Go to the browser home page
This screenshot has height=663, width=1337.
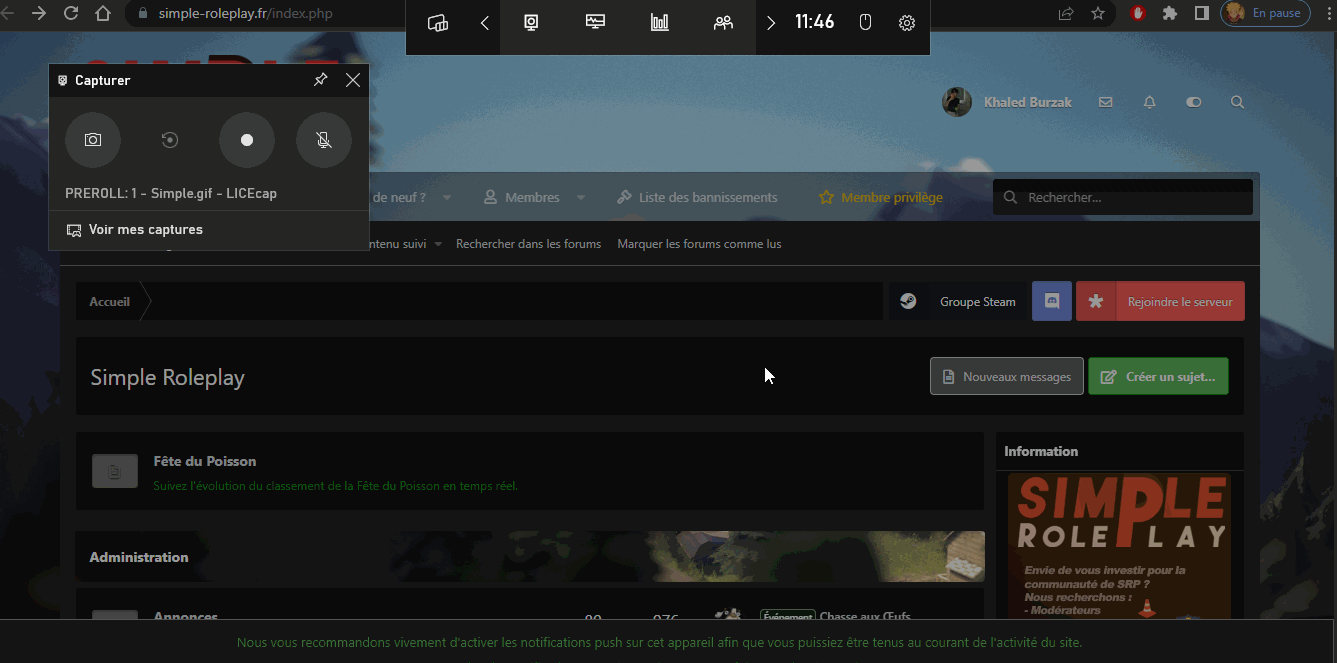(x=103, y=14)
